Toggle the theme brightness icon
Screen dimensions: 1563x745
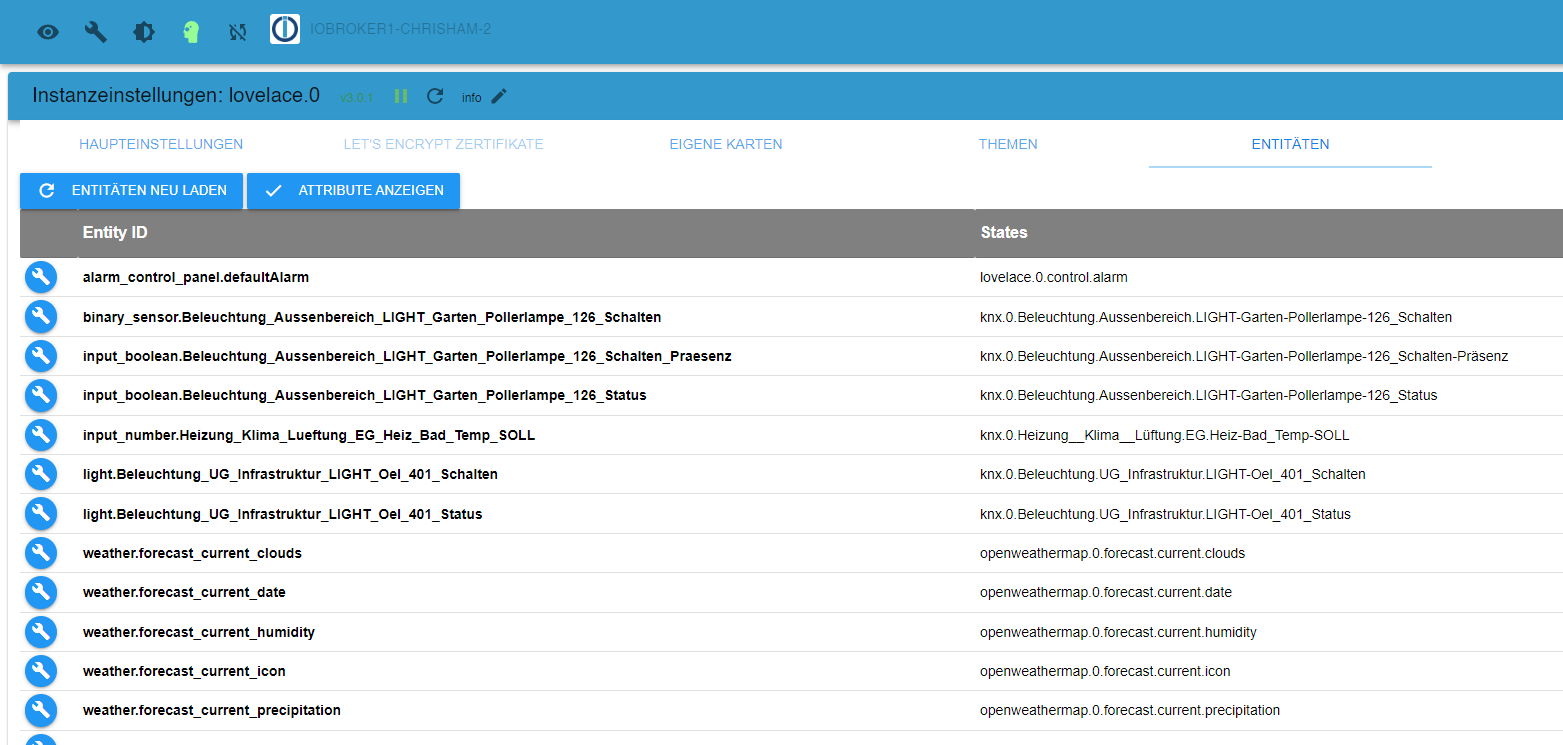144,32
